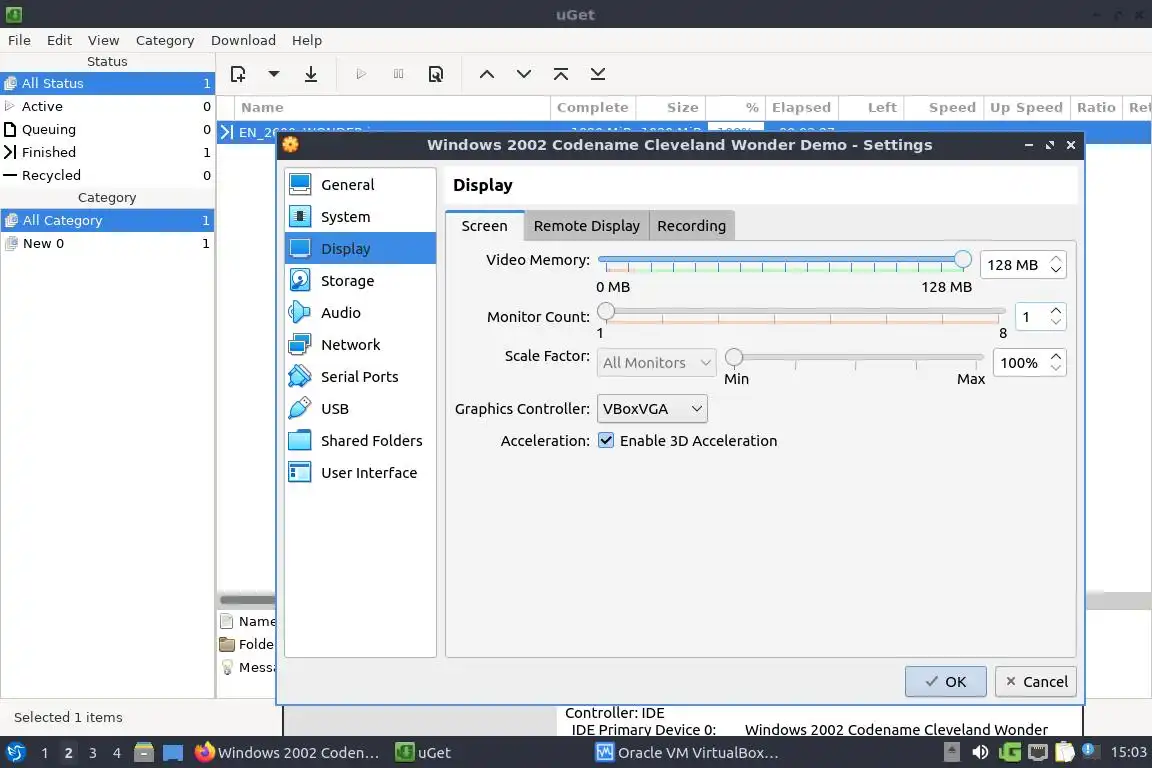Viewport: 1152px width, 768px height.
Task: Switch to the Recording tab
Action: [691, 226]
